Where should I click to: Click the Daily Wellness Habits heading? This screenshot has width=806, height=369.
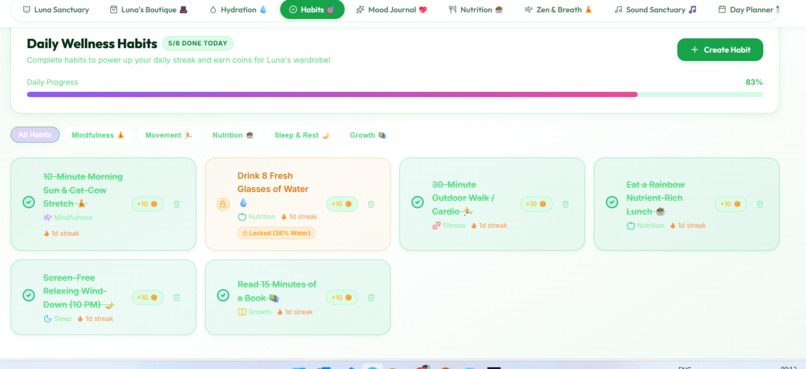(x=92, y=44)
